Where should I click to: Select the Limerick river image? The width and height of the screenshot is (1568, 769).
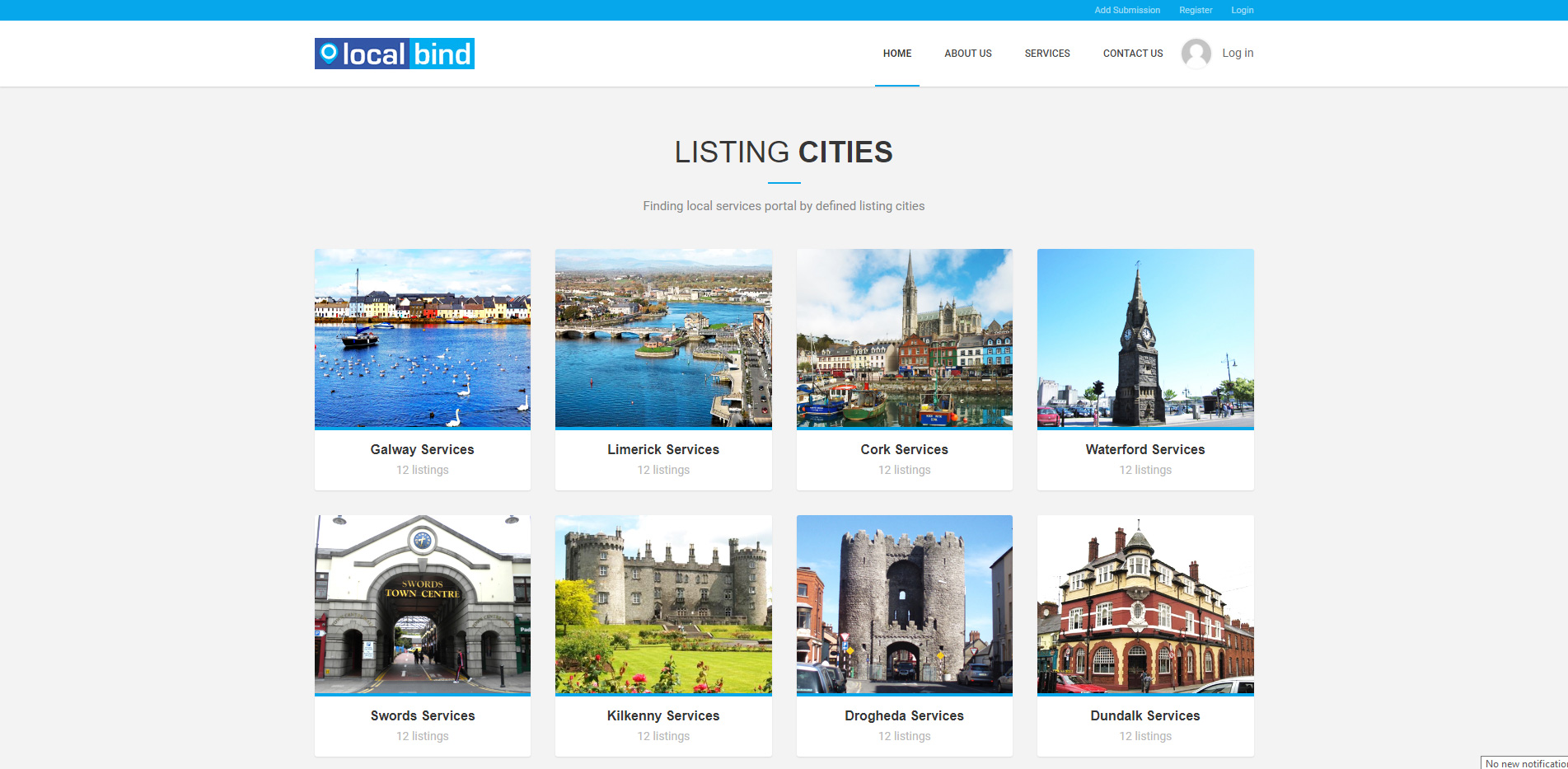663,338
